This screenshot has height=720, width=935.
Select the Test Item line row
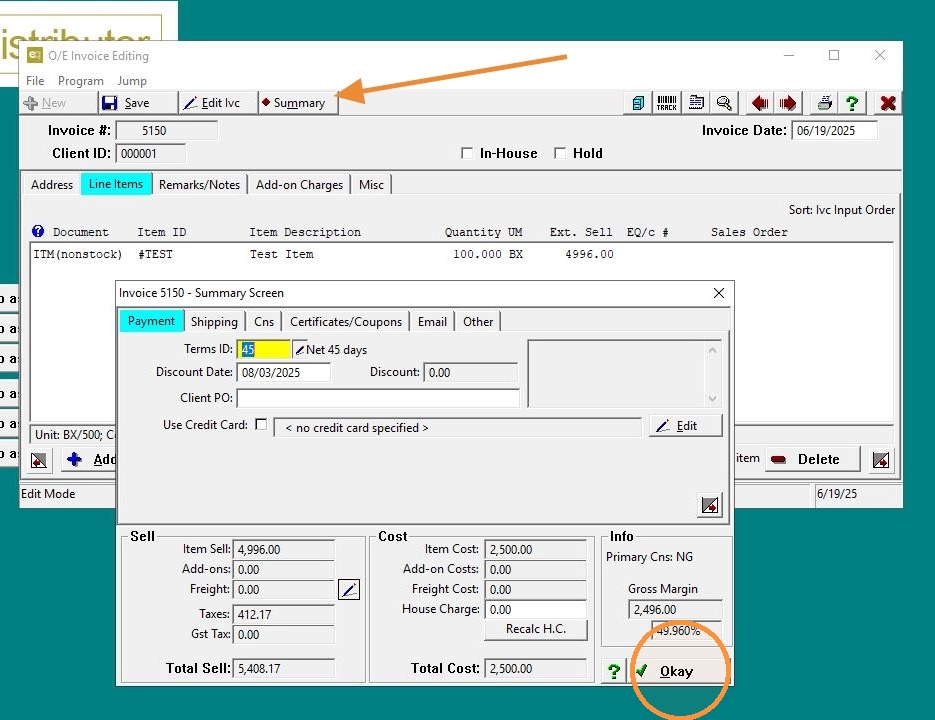coord(460,254)
